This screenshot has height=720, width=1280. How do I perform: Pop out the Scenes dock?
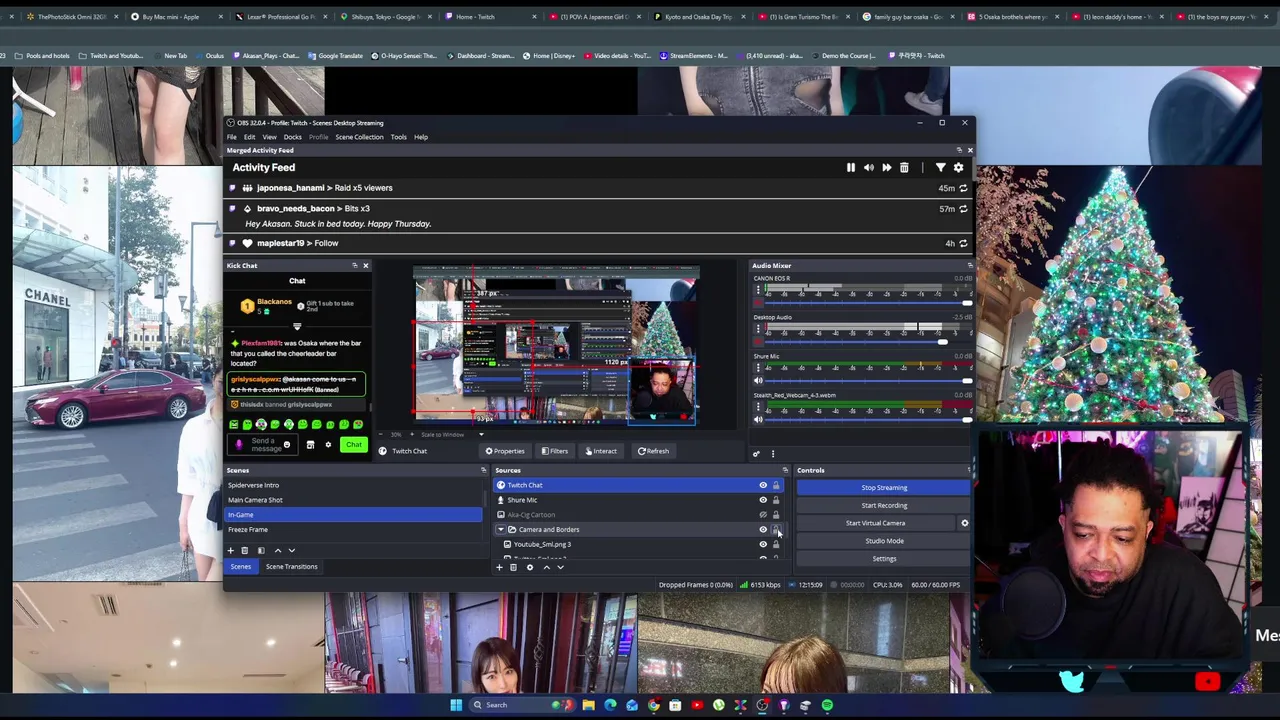coord(483,470)
